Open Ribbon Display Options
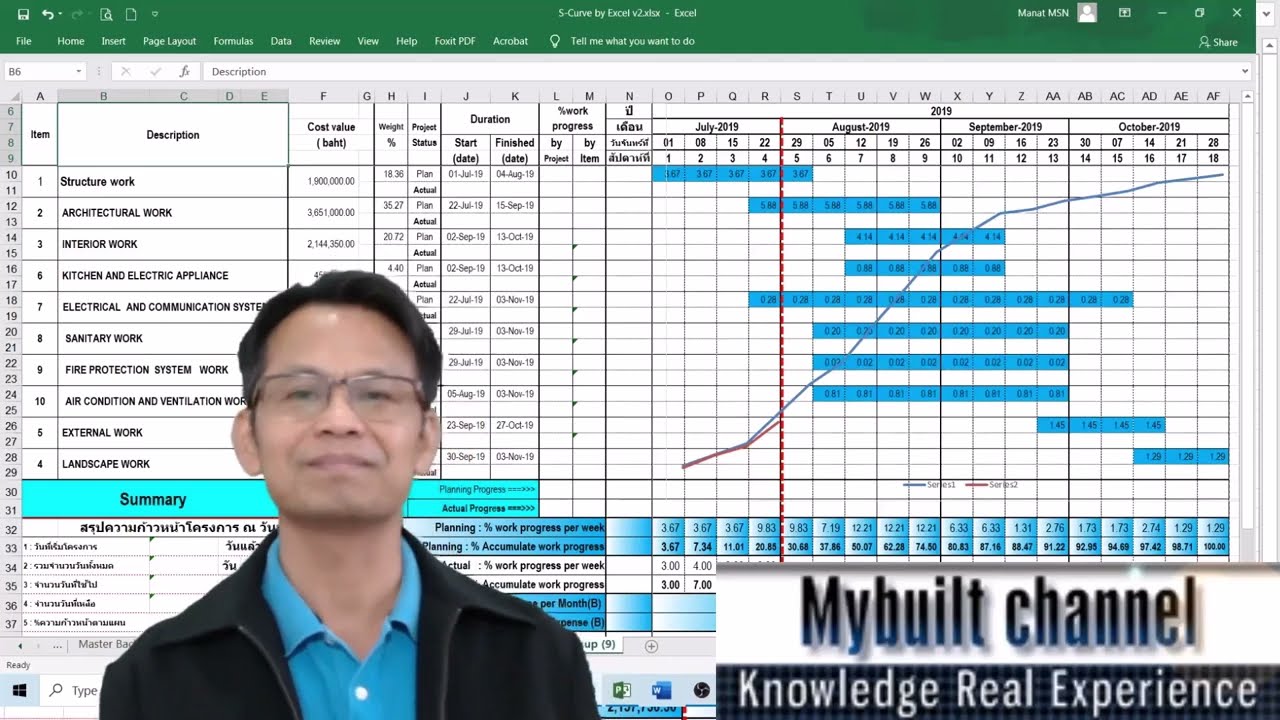 click(x=1124, y=13)
